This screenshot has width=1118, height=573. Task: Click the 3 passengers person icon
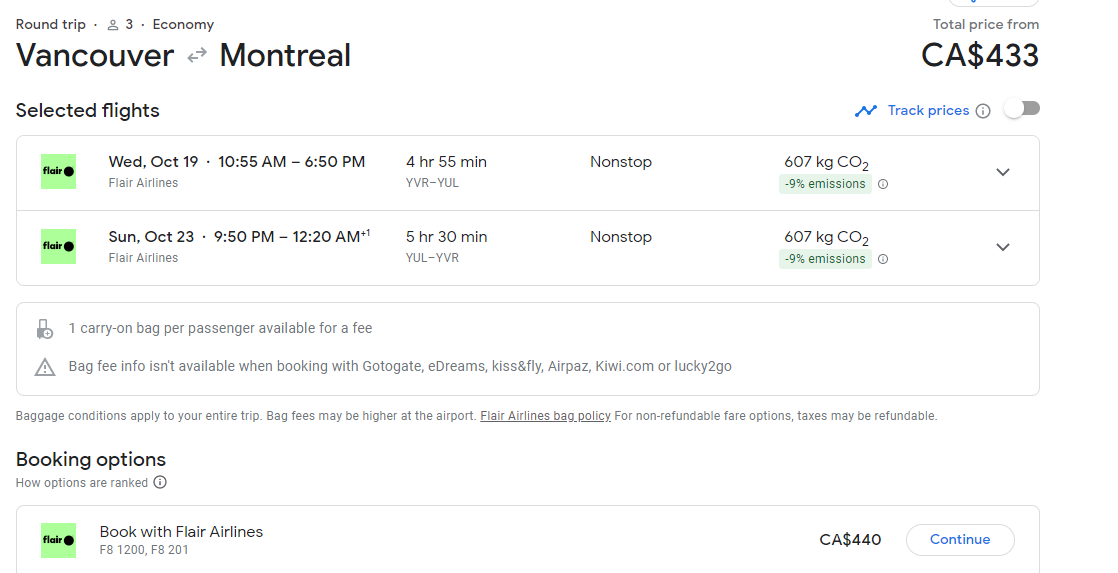coord(114,25)
